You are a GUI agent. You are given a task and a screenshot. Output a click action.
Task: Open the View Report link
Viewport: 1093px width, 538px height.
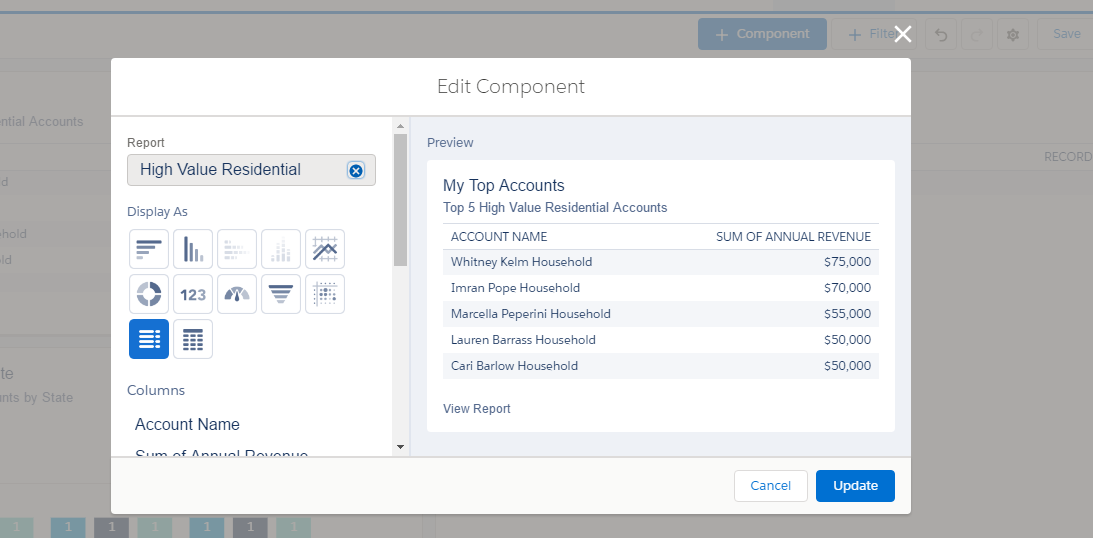[477, 409]
